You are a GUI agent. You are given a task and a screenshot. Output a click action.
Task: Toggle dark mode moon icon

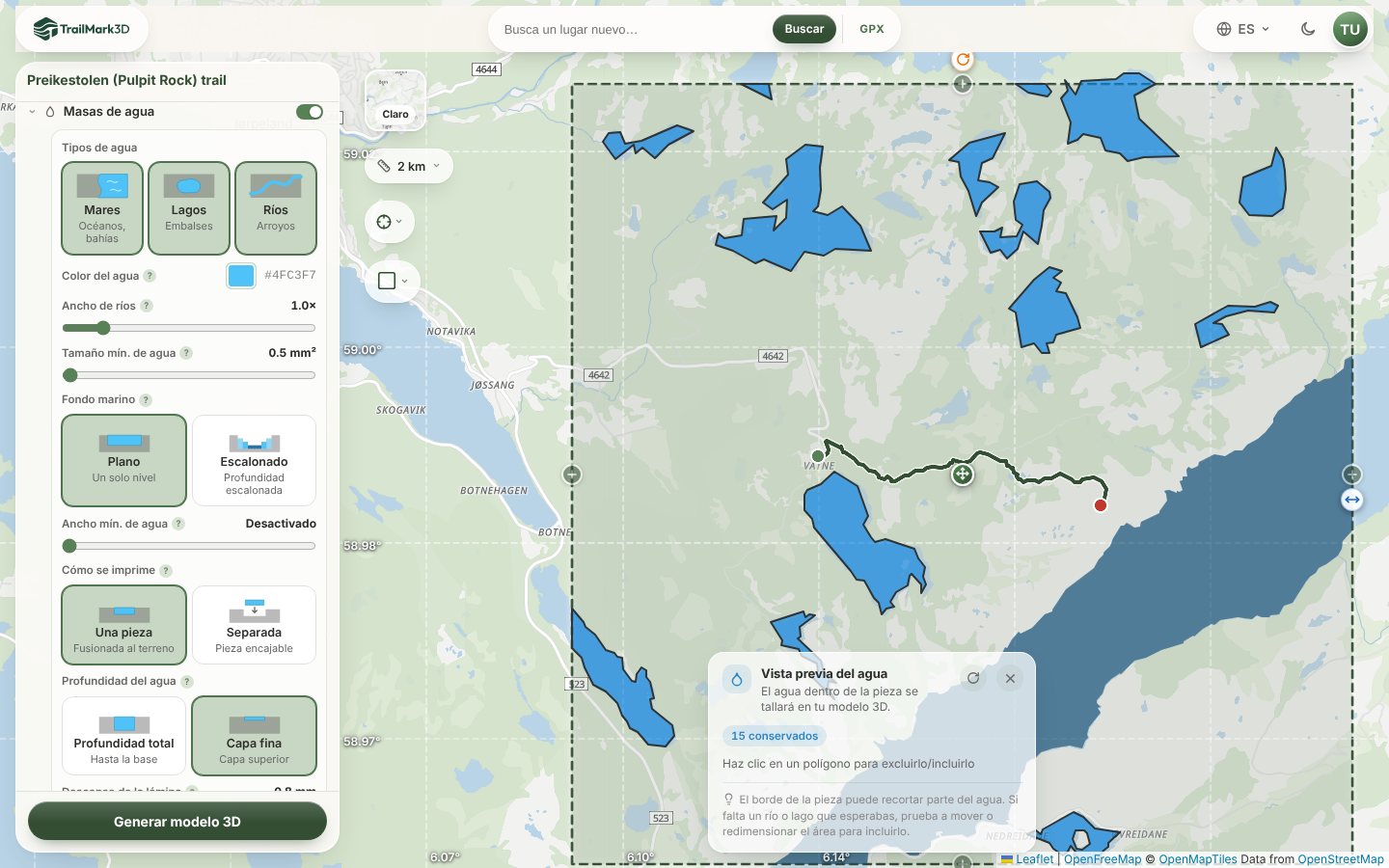pyautogui.click(x=1308, y=29)
